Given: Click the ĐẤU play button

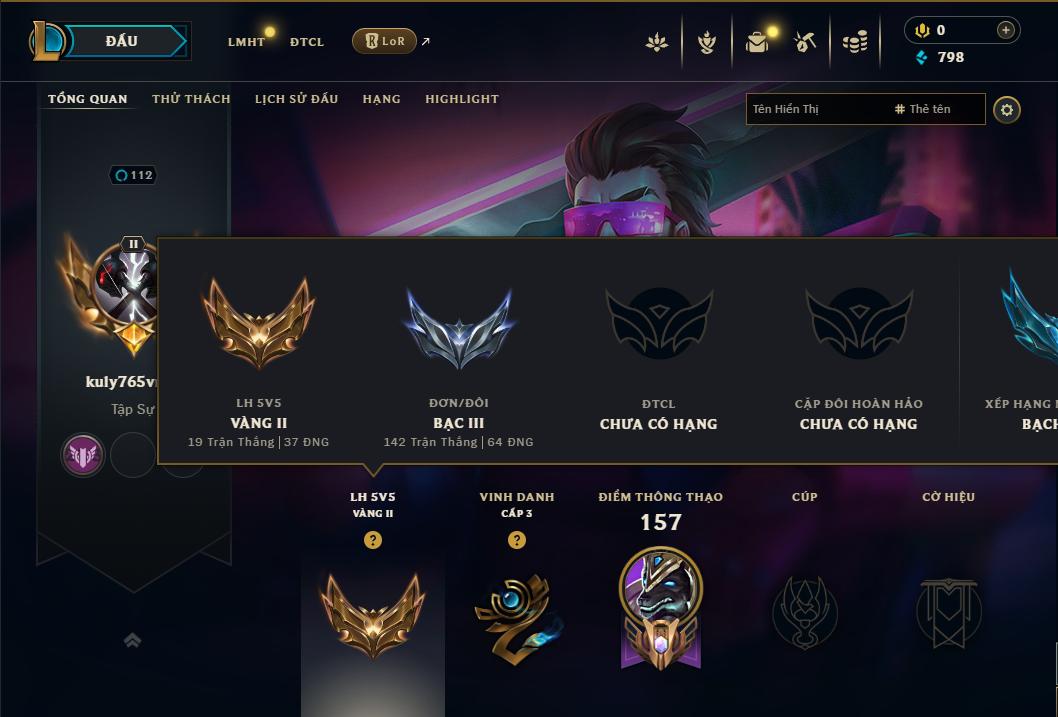Looking at the screenshot, I should (x=121, y=41).
